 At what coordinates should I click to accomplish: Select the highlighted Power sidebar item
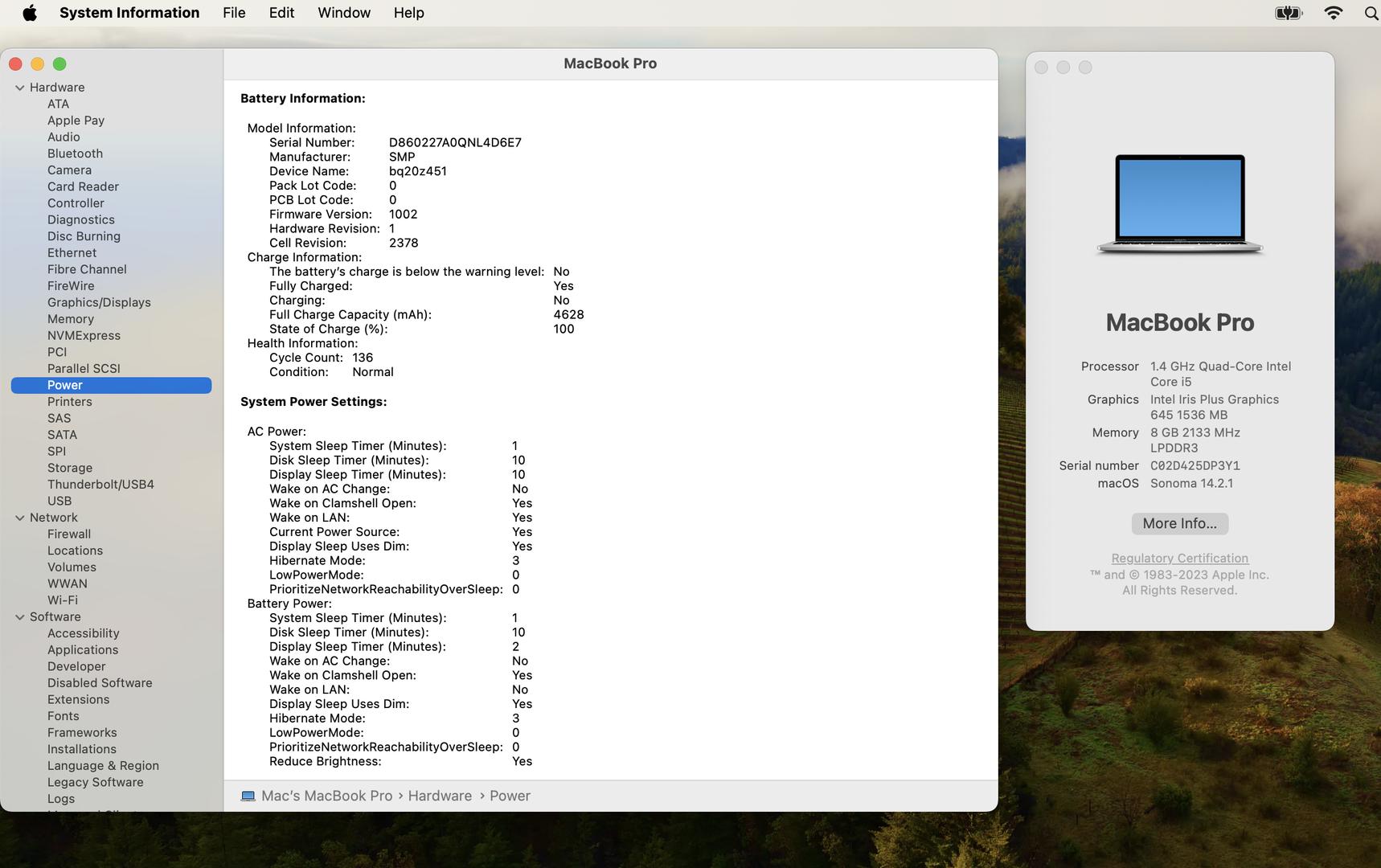pos(111,385)
